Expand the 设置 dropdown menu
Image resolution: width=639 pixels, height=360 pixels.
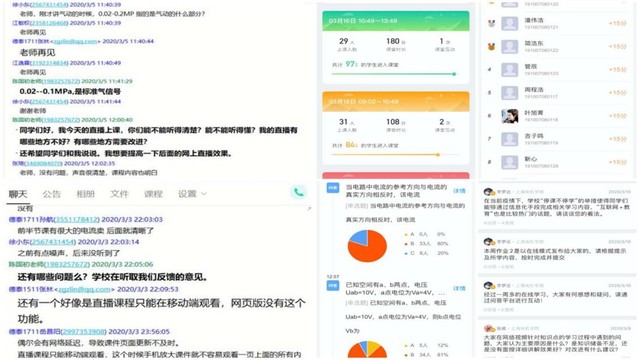point(192,194)
